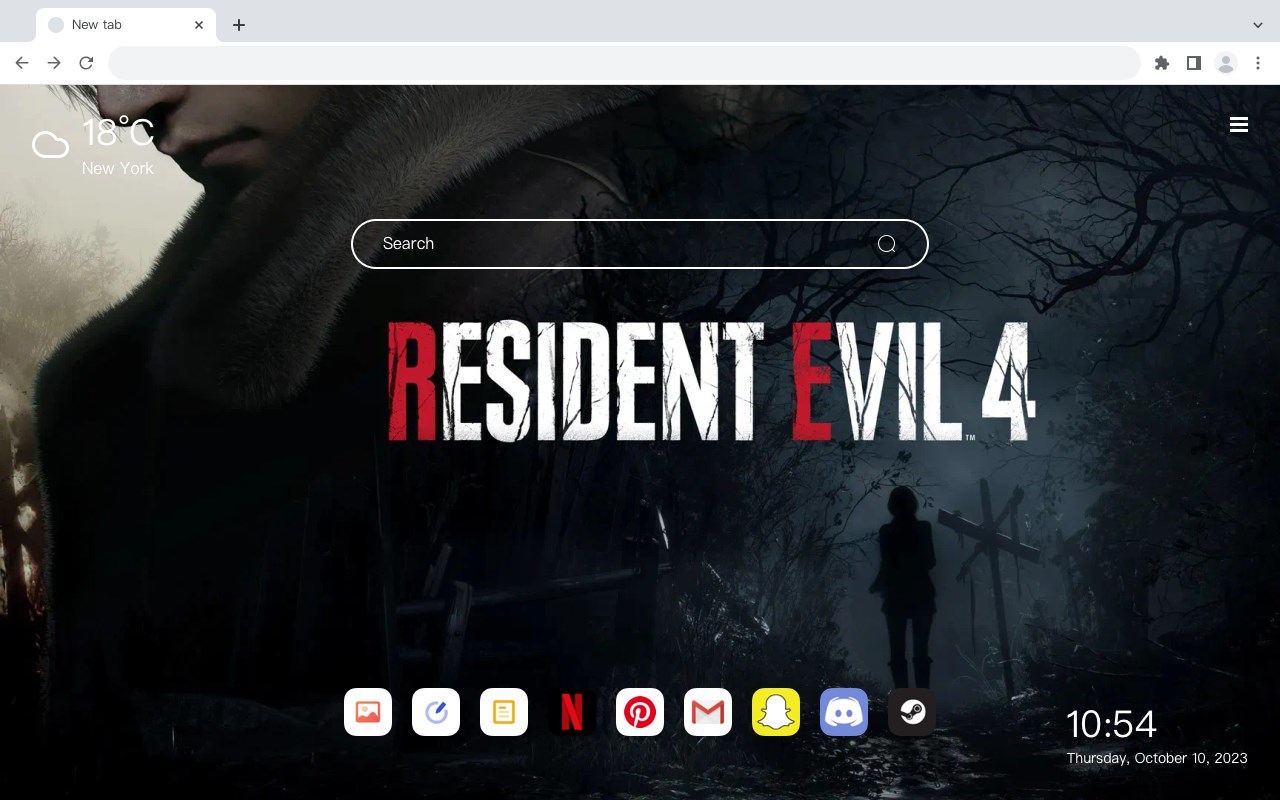Toggle the browser side panel
Image resolution: width=1280 pixels, height=800 pixels.
tap(1193, 63)
